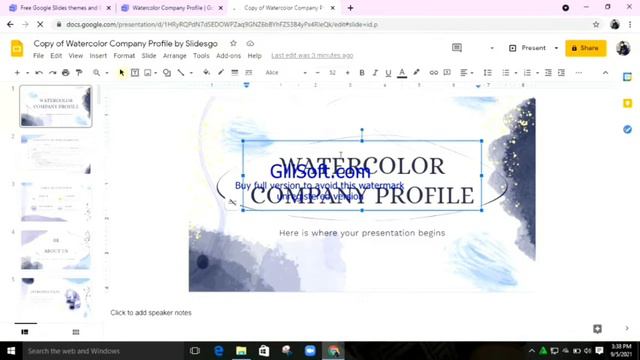Image resolution: width=640 pixels, height=360 pixels.
Task: Click the Print icon
Action: coord(66,73)
